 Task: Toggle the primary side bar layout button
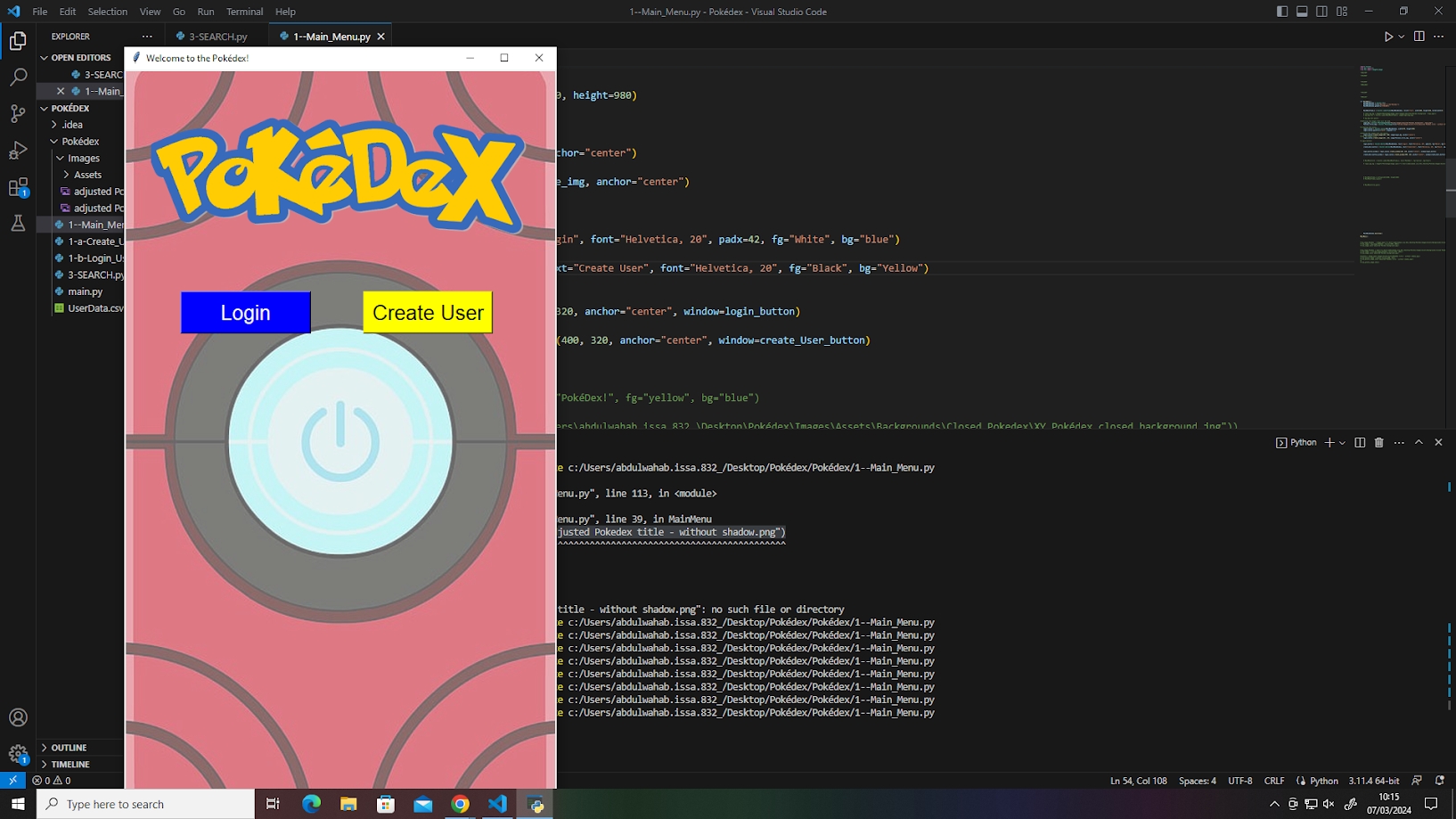[x=1281, y=12]
